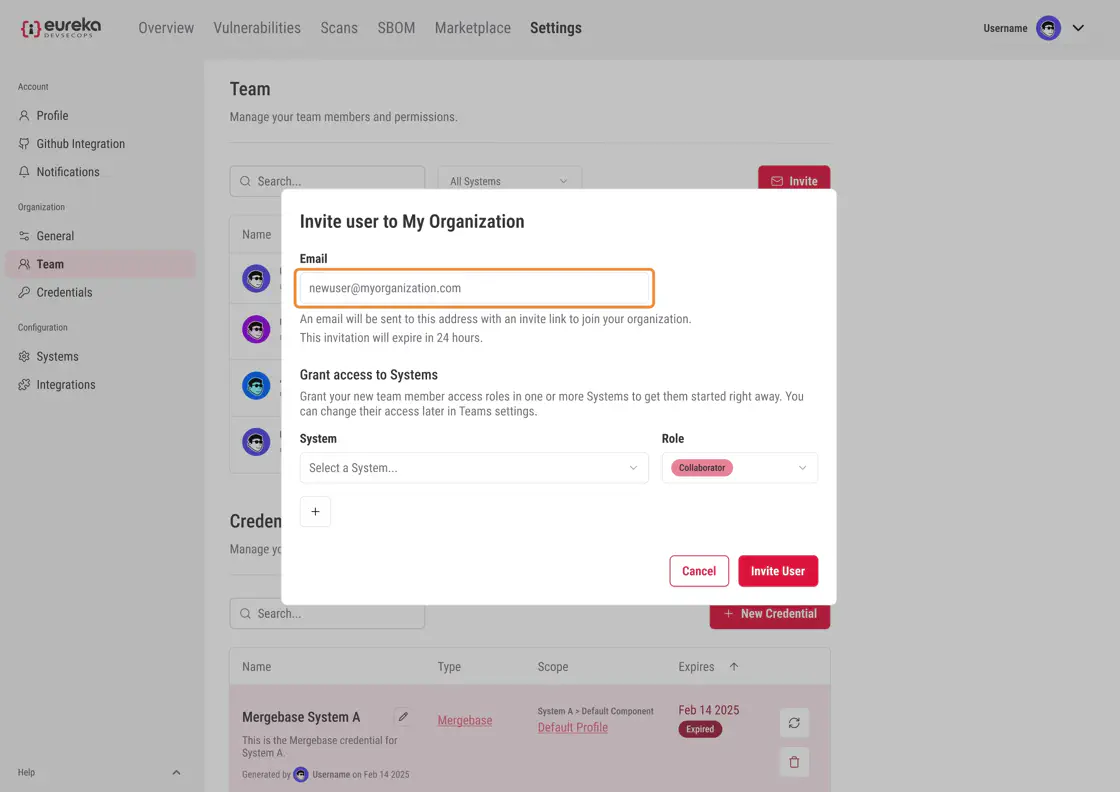Follow the Default Profile link
The height and width of the screenshot is (792, 1120).
point(572,727)
